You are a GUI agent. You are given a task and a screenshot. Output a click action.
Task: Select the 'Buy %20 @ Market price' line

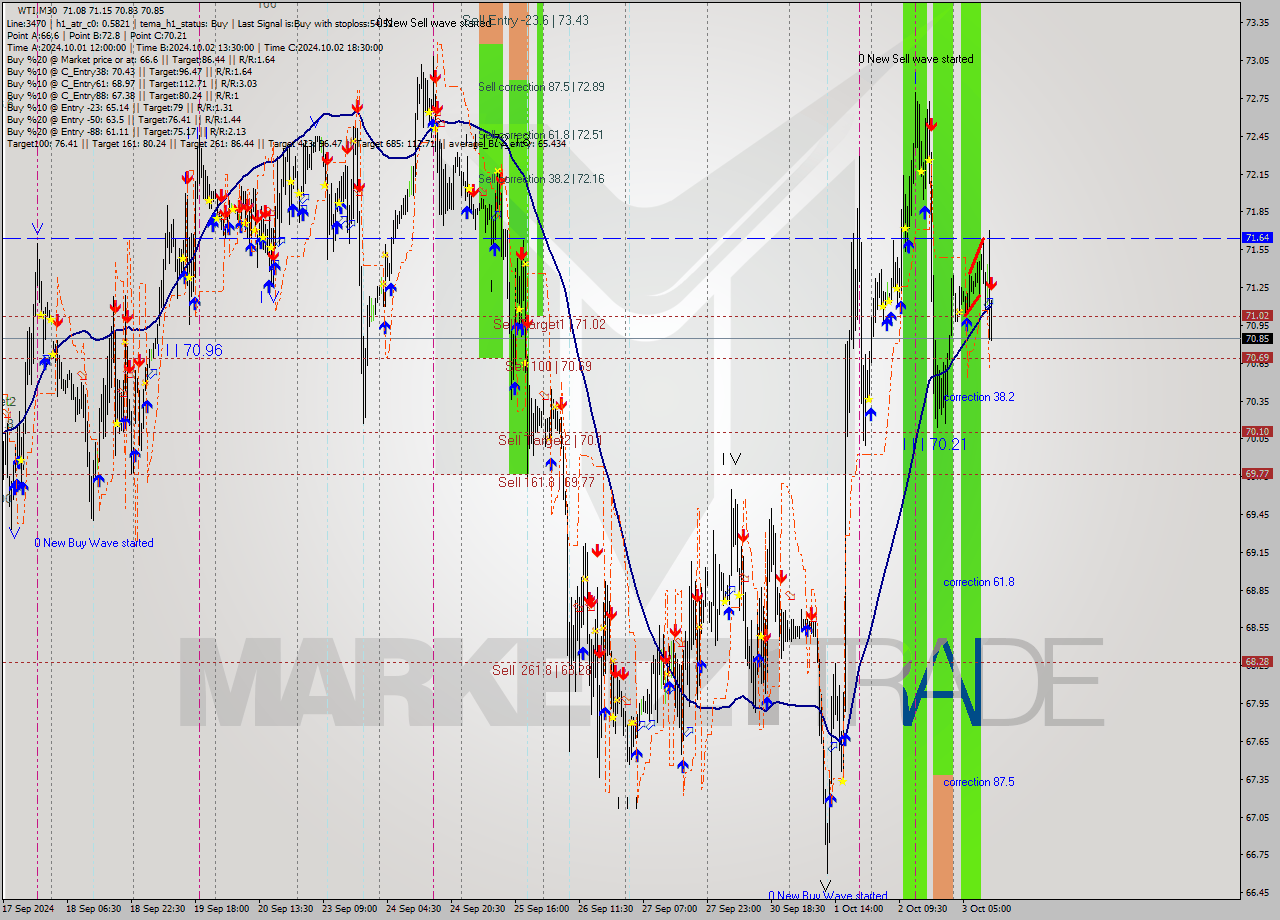[x=140, y=59]
